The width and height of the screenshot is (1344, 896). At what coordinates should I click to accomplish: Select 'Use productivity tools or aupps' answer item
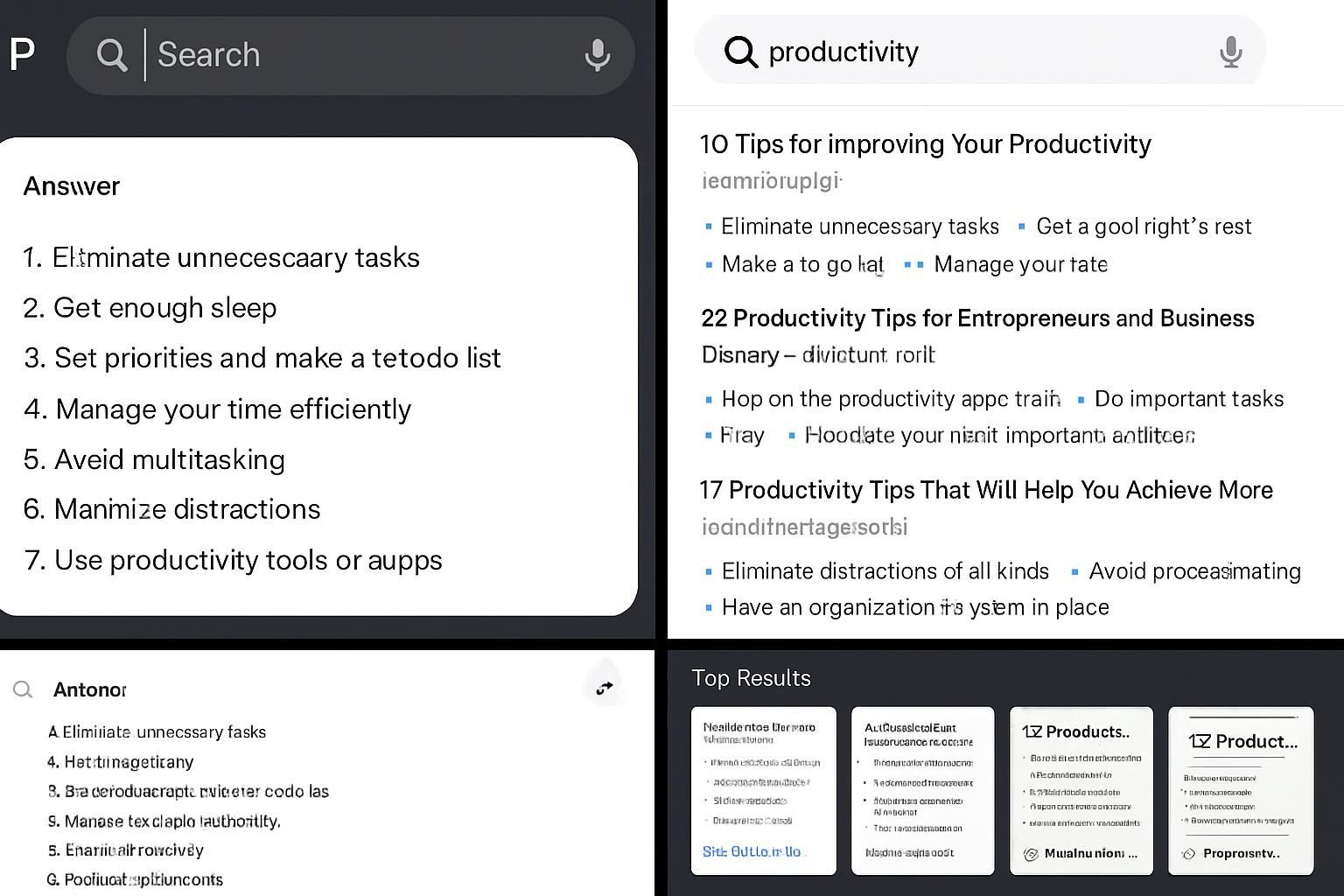click(248, 560)
